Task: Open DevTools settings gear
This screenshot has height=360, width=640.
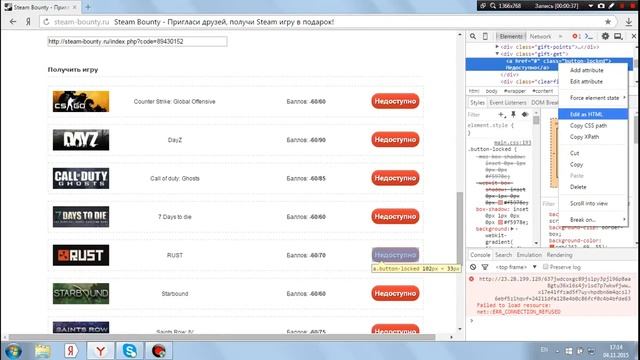Action: (x=605, y=36)
